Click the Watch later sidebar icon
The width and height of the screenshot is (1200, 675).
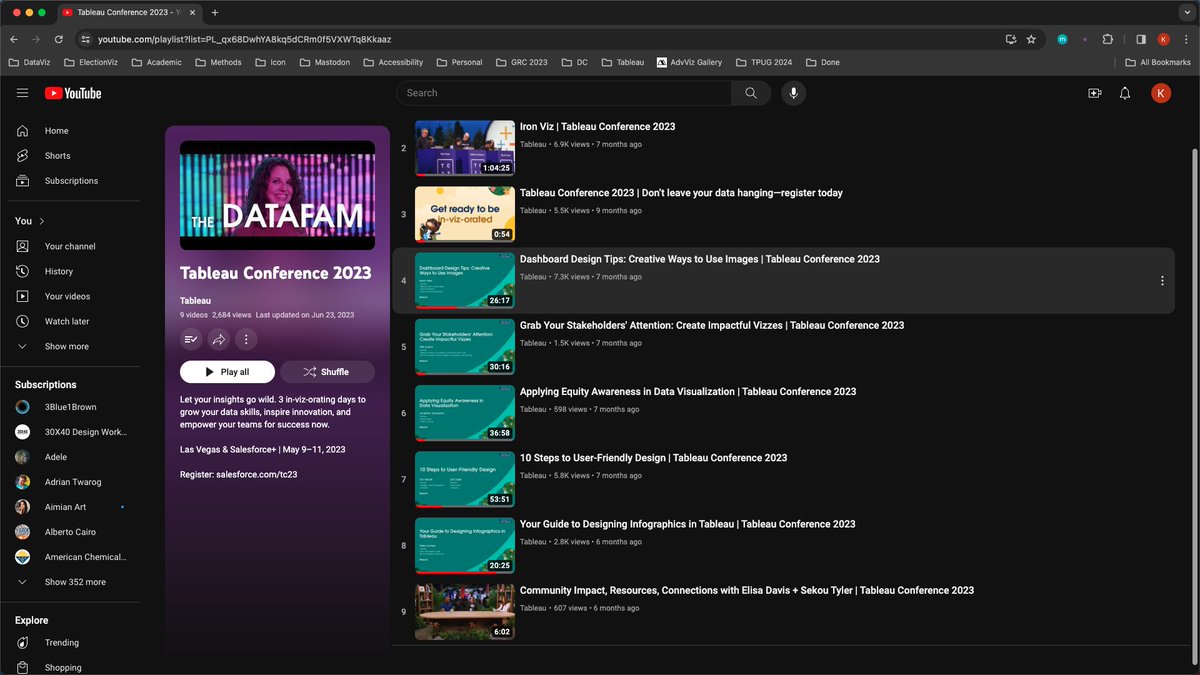[x=22, y=321]
